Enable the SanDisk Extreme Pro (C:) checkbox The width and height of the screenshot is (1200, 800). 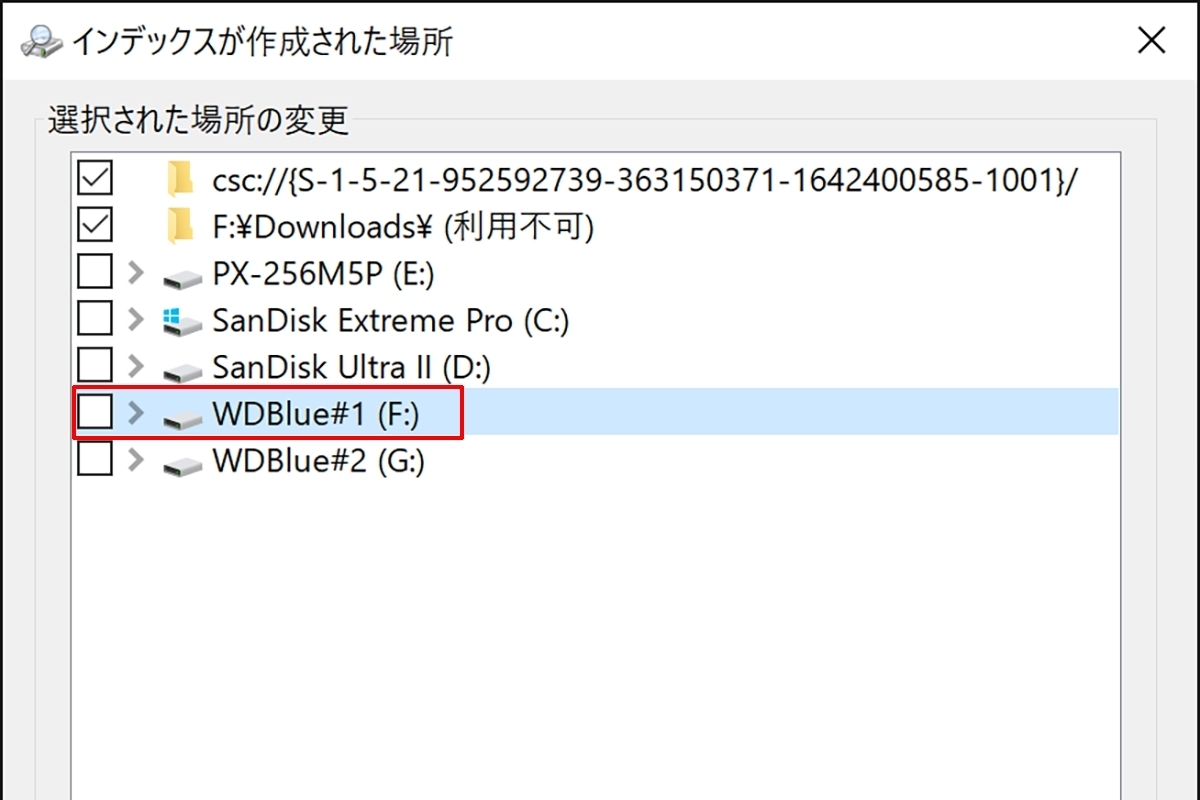95,319
